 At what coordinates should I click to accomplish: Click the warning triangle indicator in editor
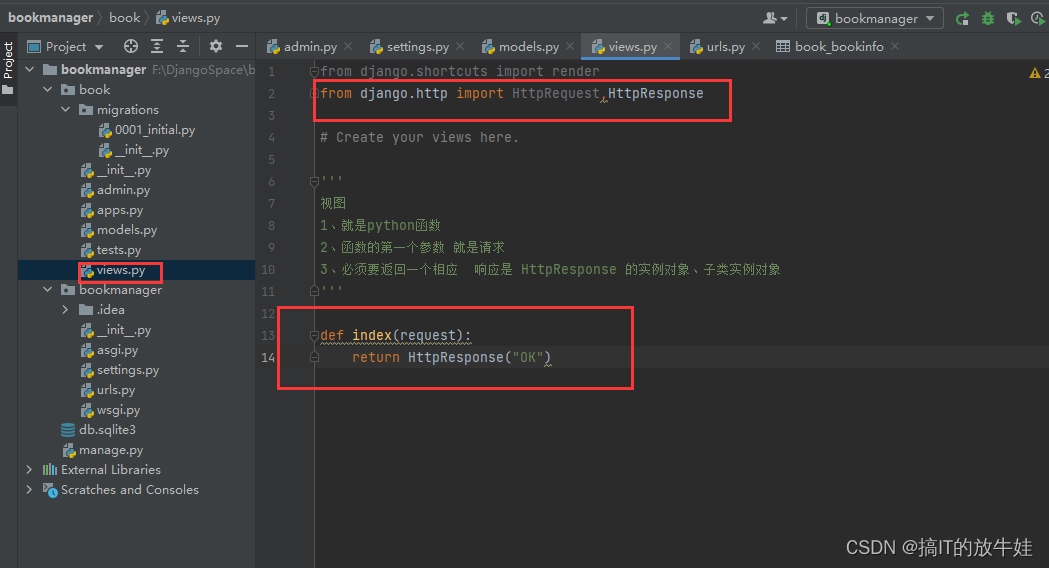(x=1034, y=73)
